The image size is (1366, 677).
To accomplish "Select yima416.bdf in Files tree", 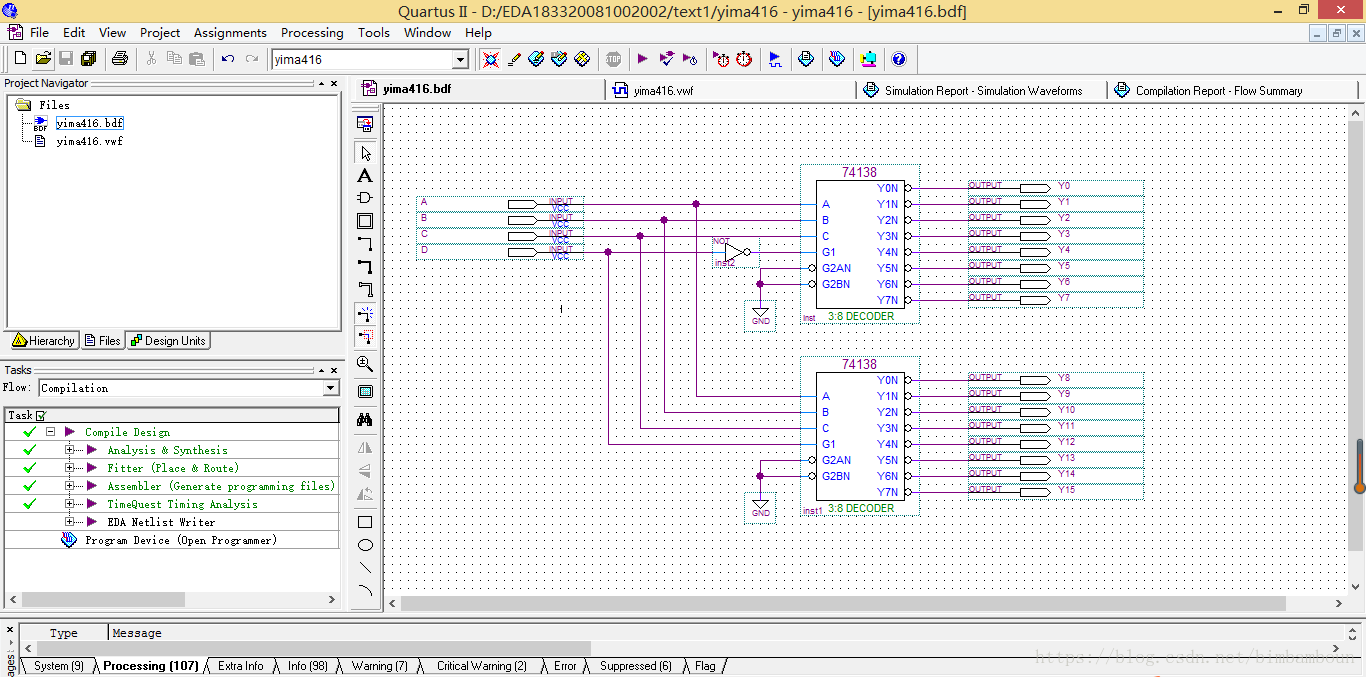I will tap(89, 123).
